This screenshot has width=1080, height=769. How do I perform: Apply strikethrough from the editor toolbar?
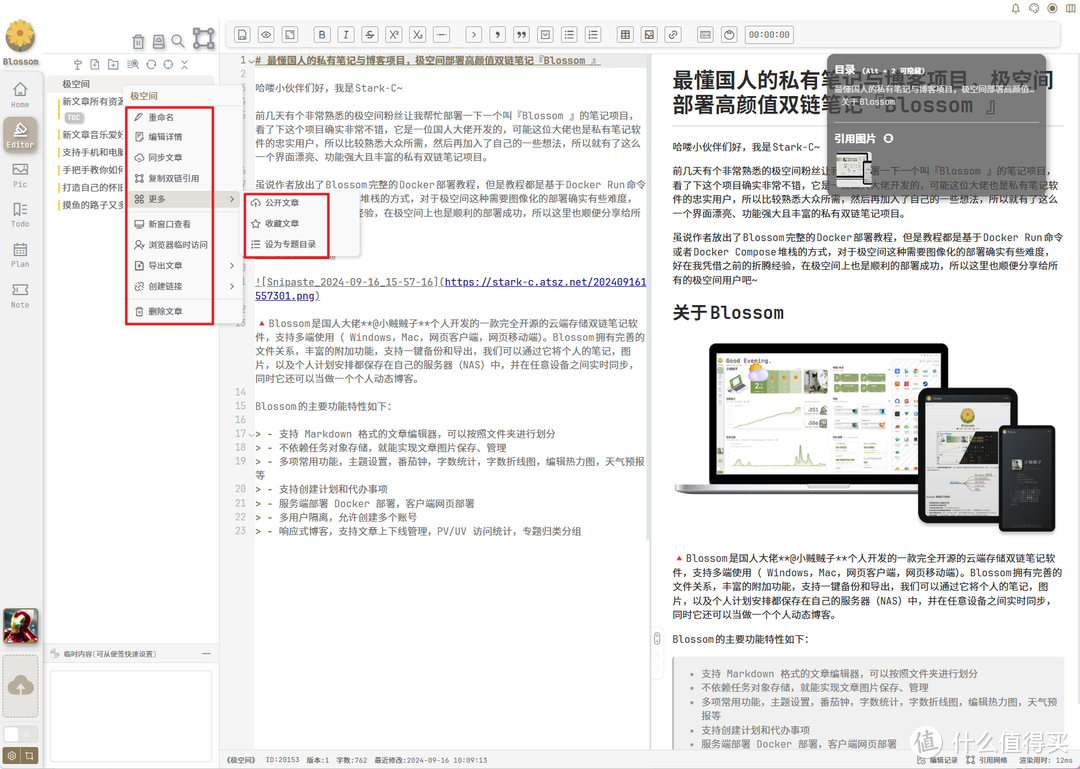370,35
